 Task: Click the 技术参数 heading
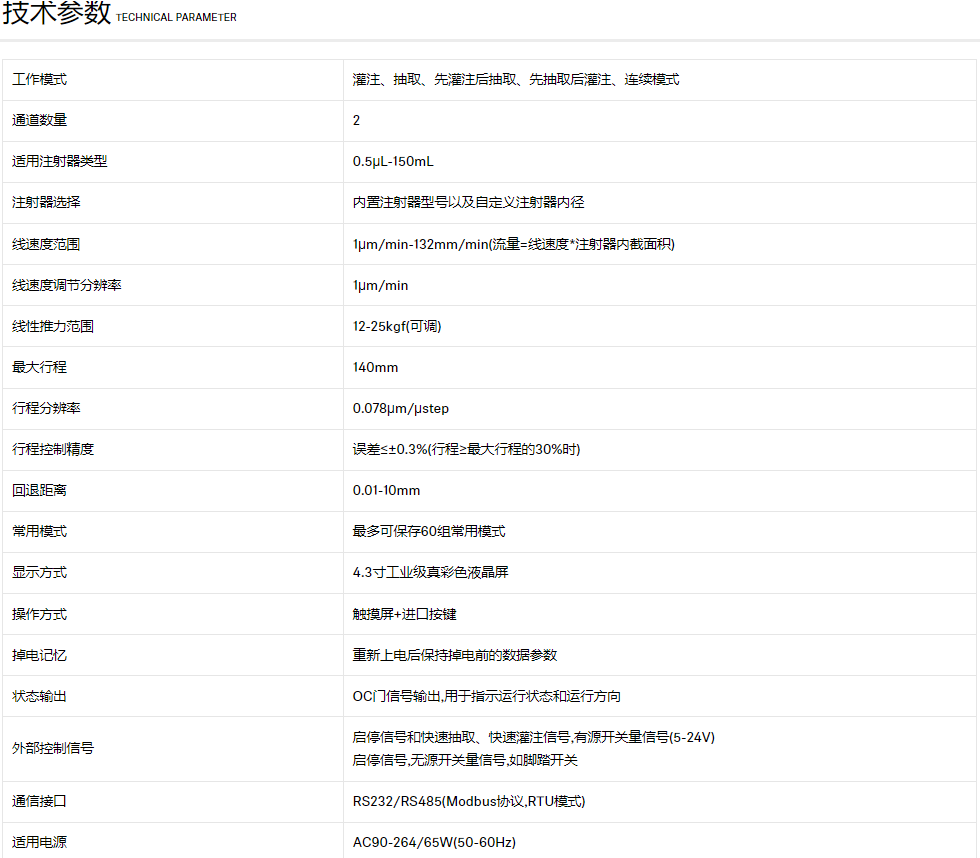coord(56,14)
